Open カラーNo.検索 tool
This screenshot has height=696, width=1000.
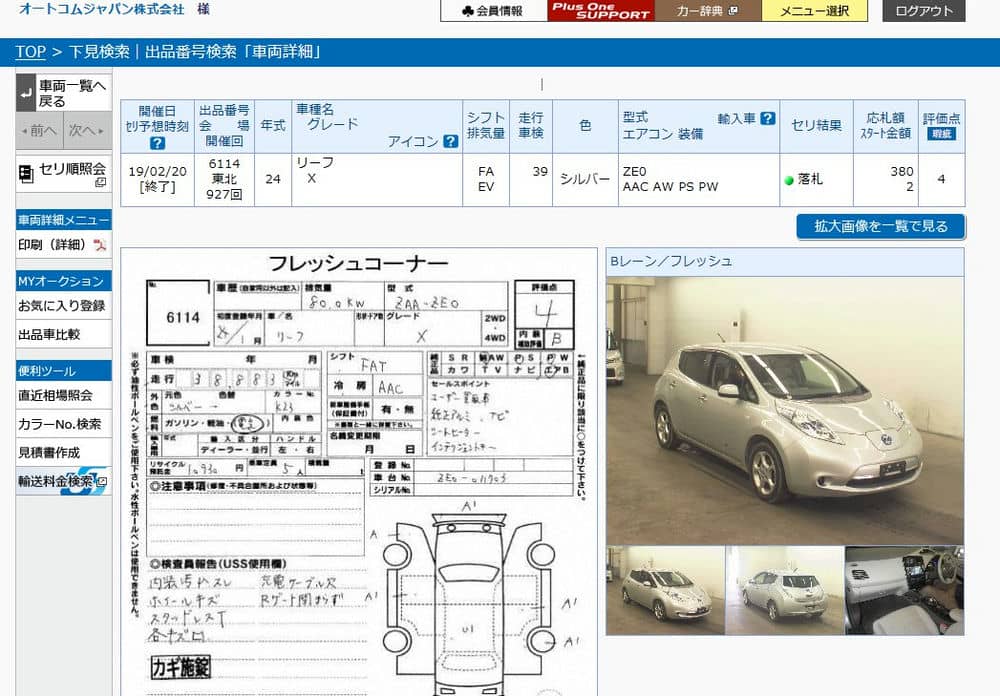pos(60,424)
